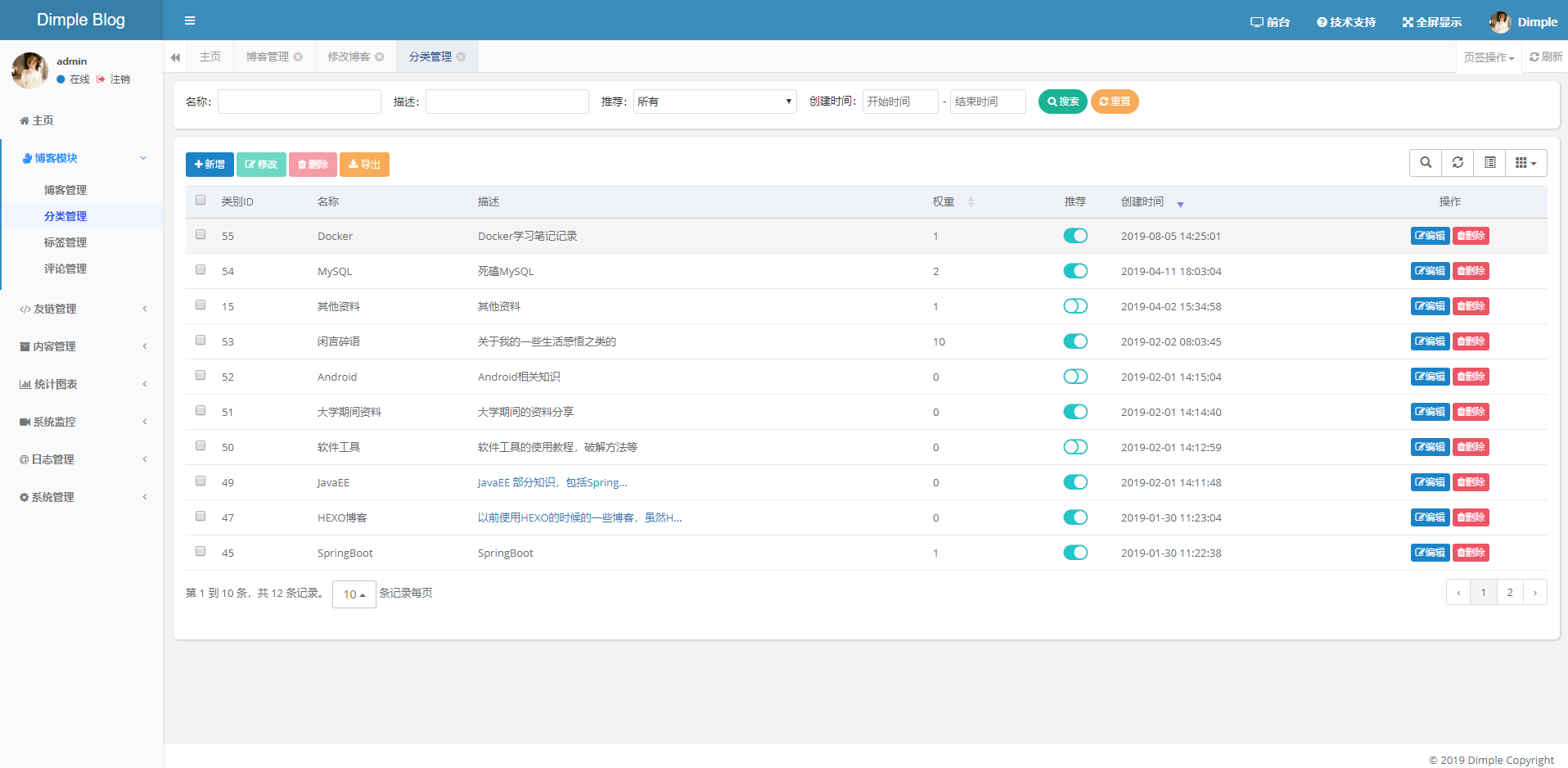The width and height of the screenshot is (1568, 768).
Task: Expand the 统计图表 sidebar menu
Action: pyautogui.click(x=82, y=384)
